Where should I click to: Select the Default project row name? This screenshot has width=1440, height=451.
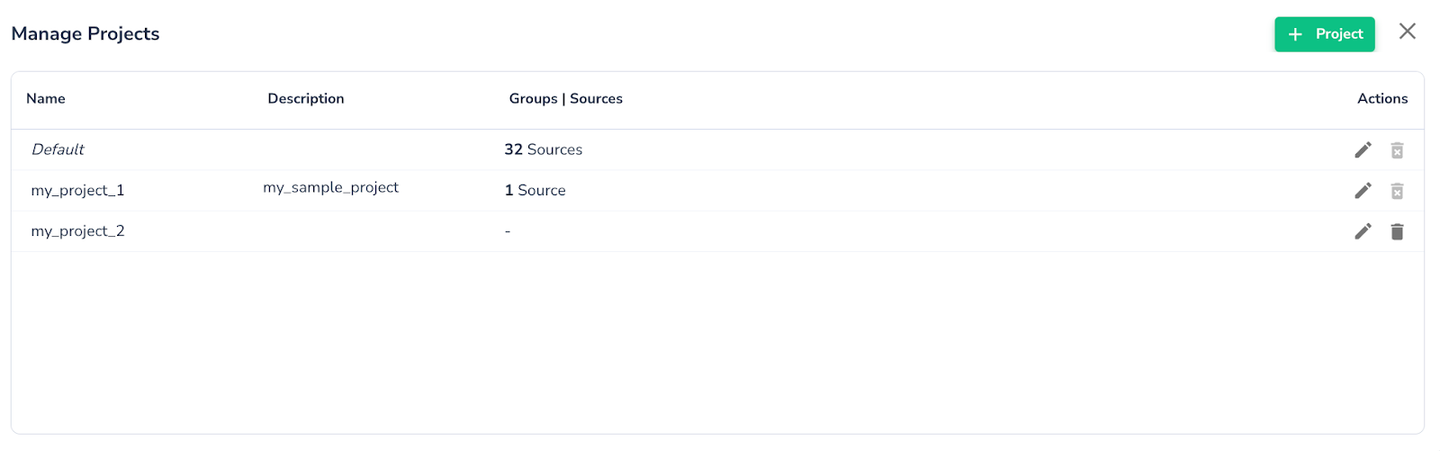[58, 149]
